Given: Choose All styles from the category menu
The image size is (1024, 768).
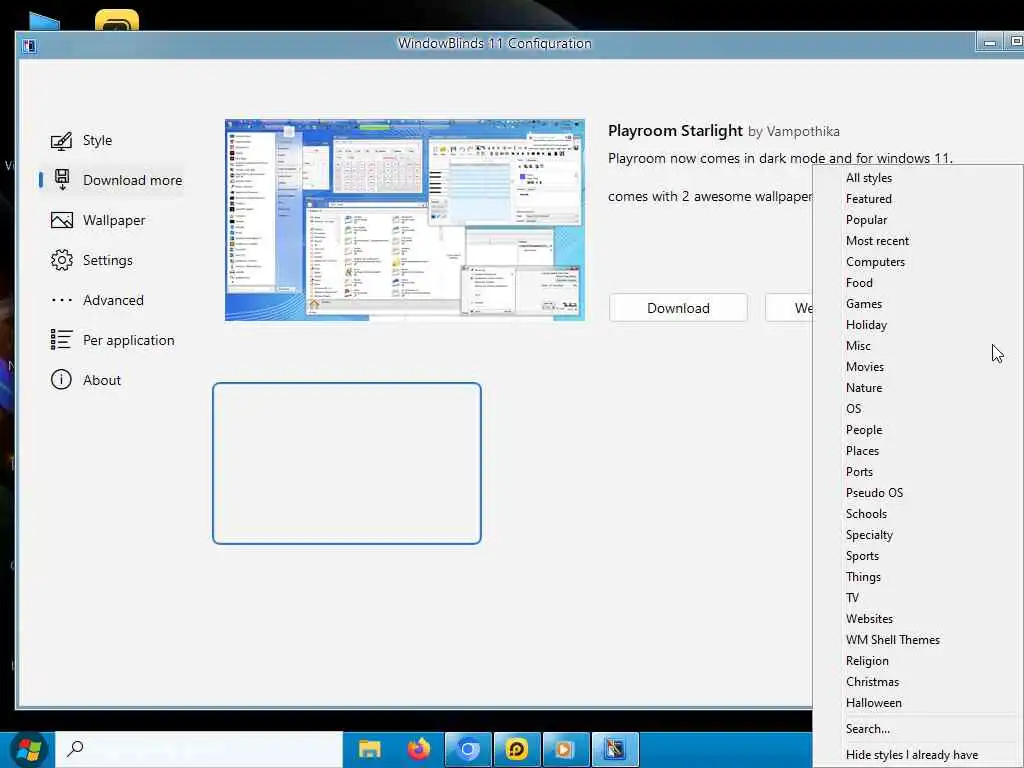Looking at the screenshot, I should tap(869, 178).
